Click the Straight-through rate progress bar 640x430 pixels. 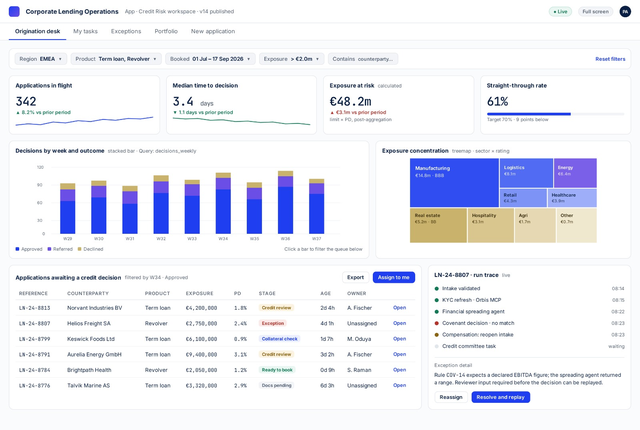[x=556, y=114]
